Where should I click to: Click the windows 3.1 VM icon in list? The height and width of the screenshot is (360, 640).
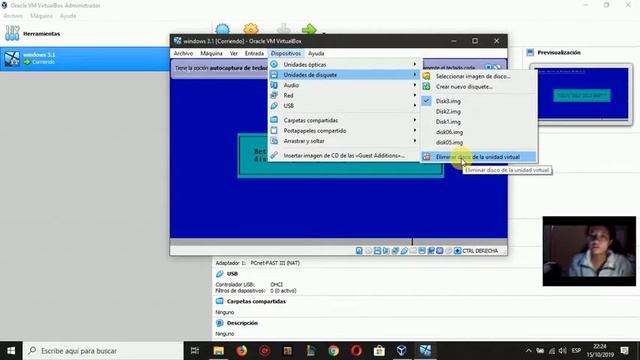coord(12,58)
